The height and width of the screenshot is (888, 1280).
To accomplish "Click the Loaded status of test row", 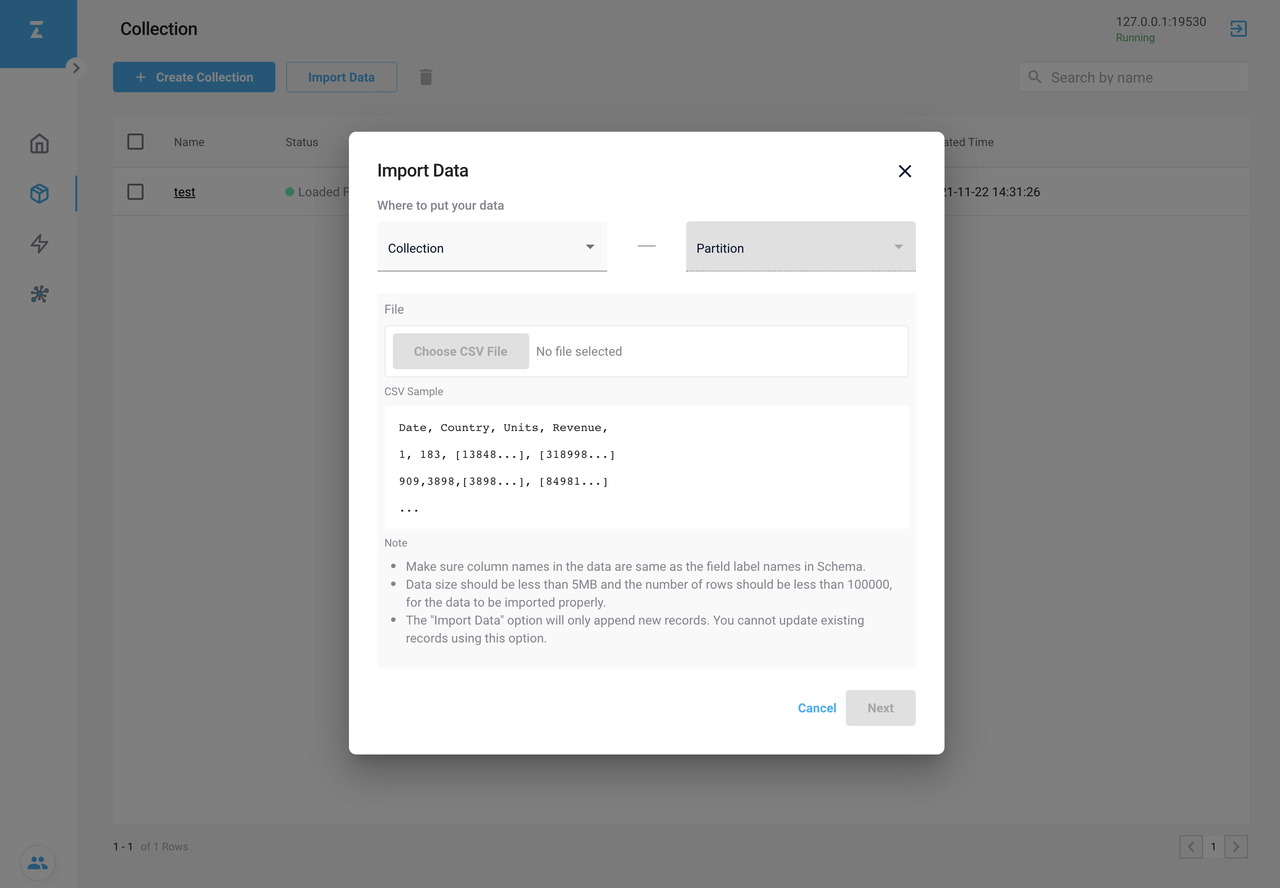I will 317,192.
